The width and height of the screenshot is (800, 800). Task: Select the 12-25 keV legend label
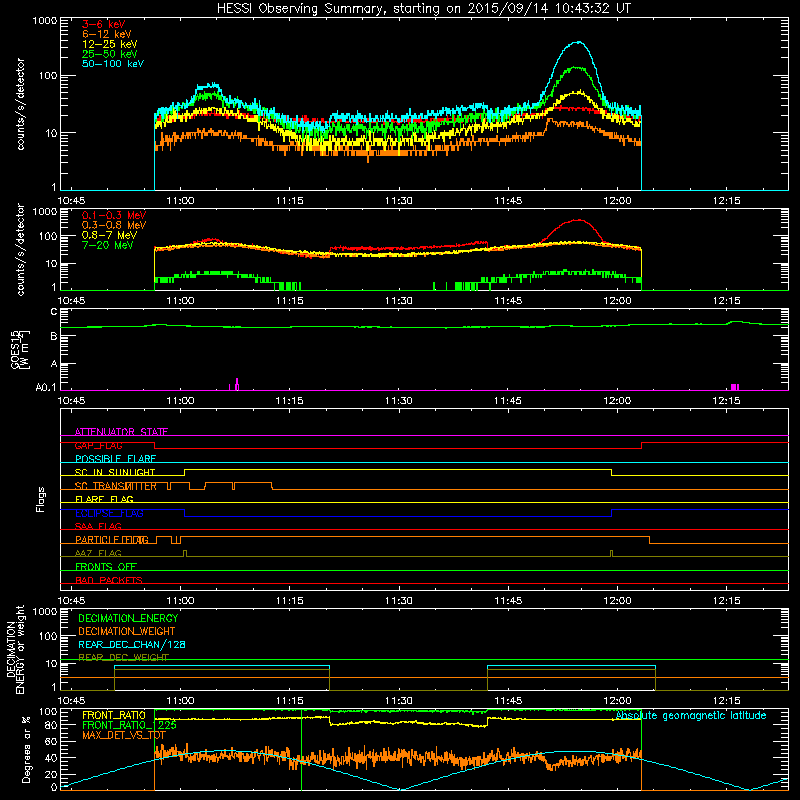(110, 44)
